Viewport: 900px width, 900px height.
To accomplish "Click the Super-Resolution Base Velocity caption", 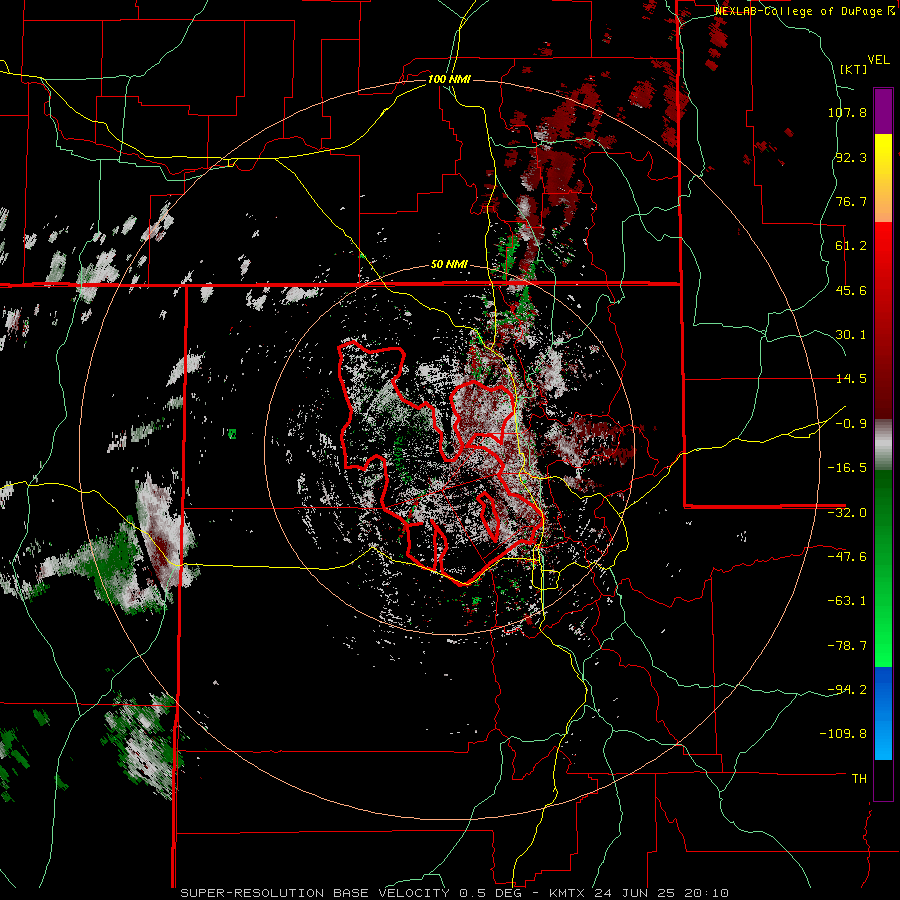I will point(455,893).
